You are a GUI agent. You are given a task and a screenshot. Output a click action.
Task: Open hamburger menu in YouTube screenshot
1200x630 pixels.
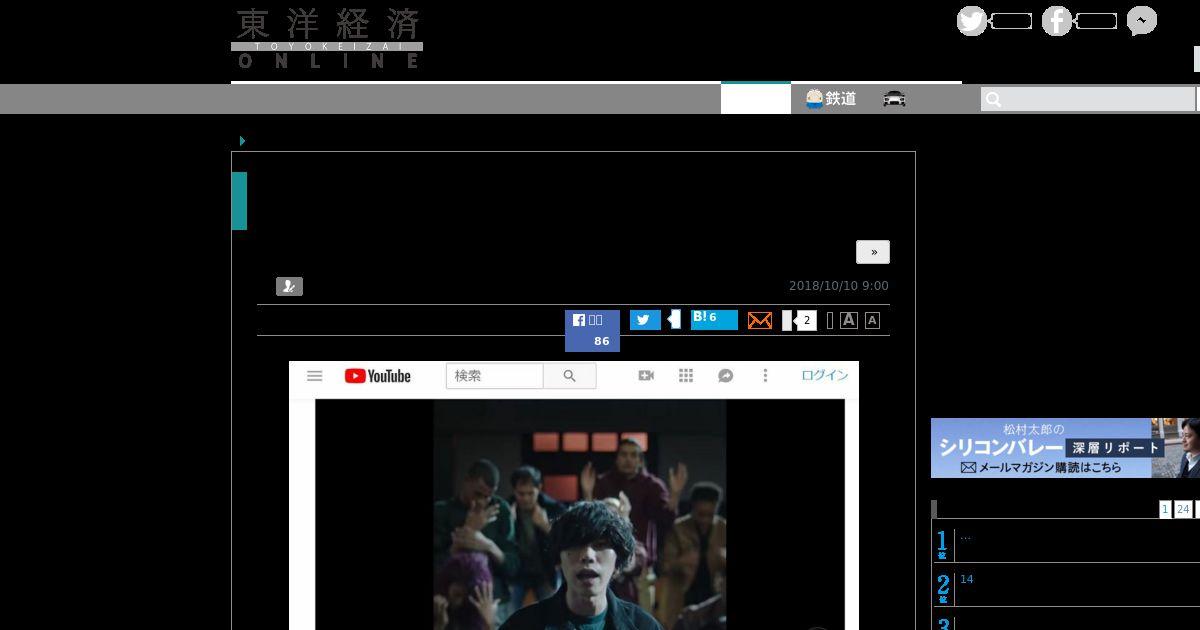click(315, 376)
